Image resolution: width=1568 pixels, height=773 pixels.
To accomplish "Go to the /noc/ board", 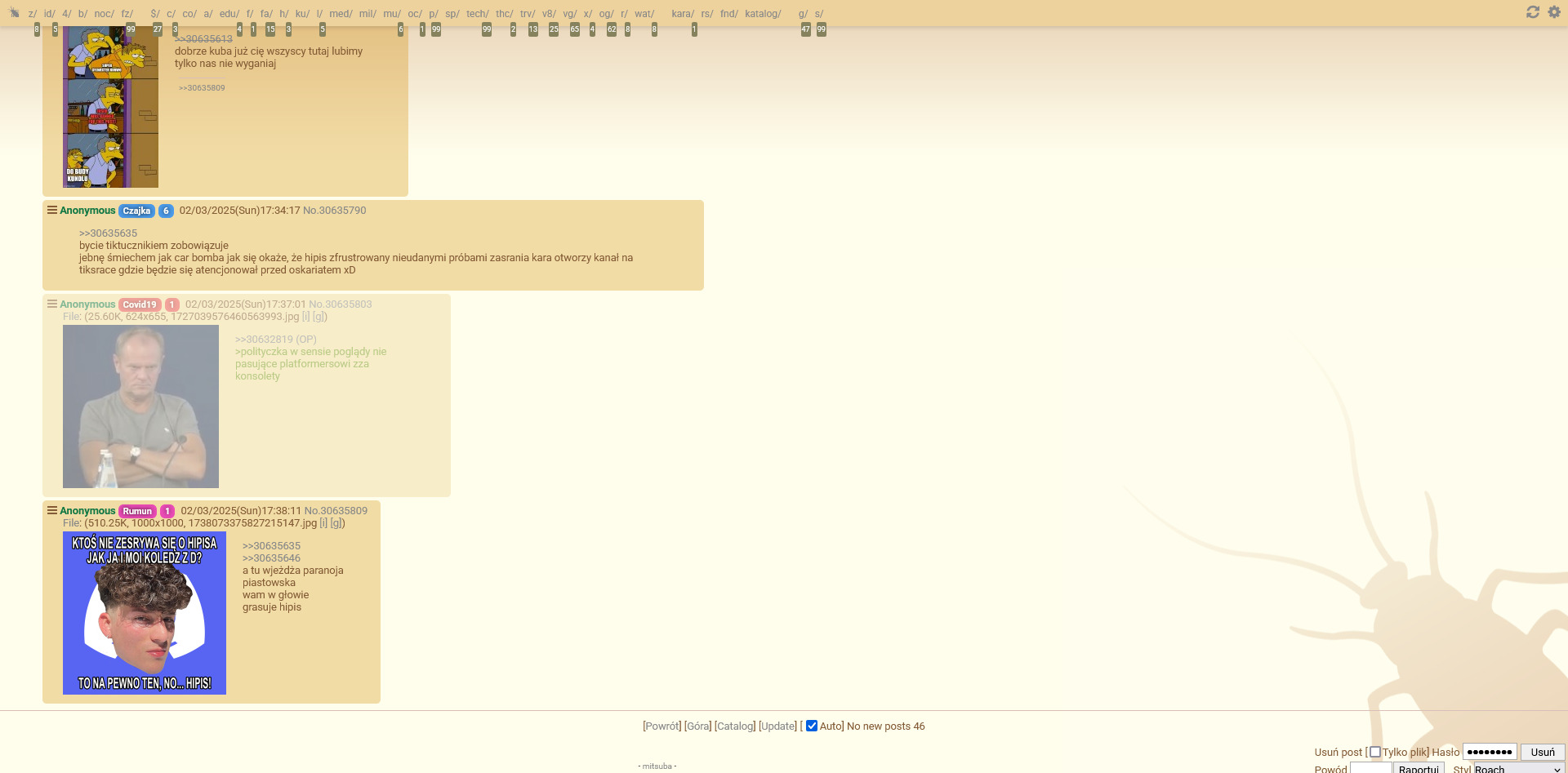I will (105, 14).
